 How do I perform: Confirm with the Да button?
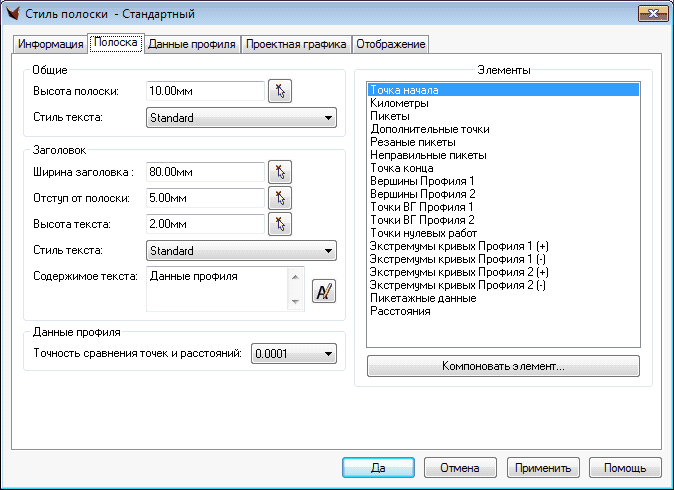378,467
